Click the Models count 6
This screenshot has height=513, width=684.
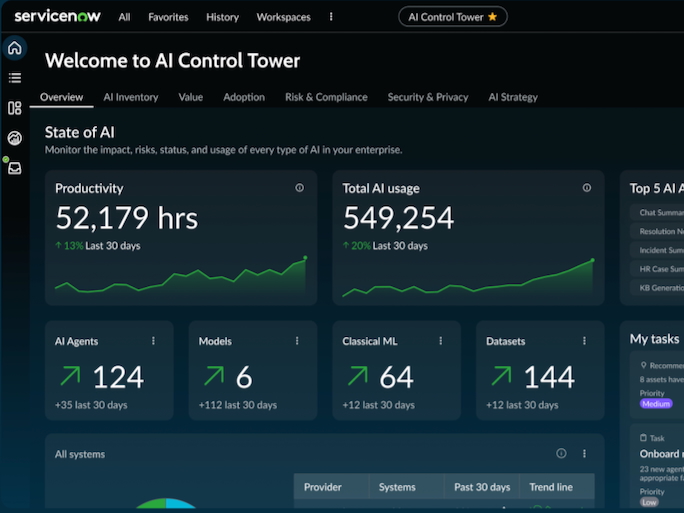click(x=244, y=376)
